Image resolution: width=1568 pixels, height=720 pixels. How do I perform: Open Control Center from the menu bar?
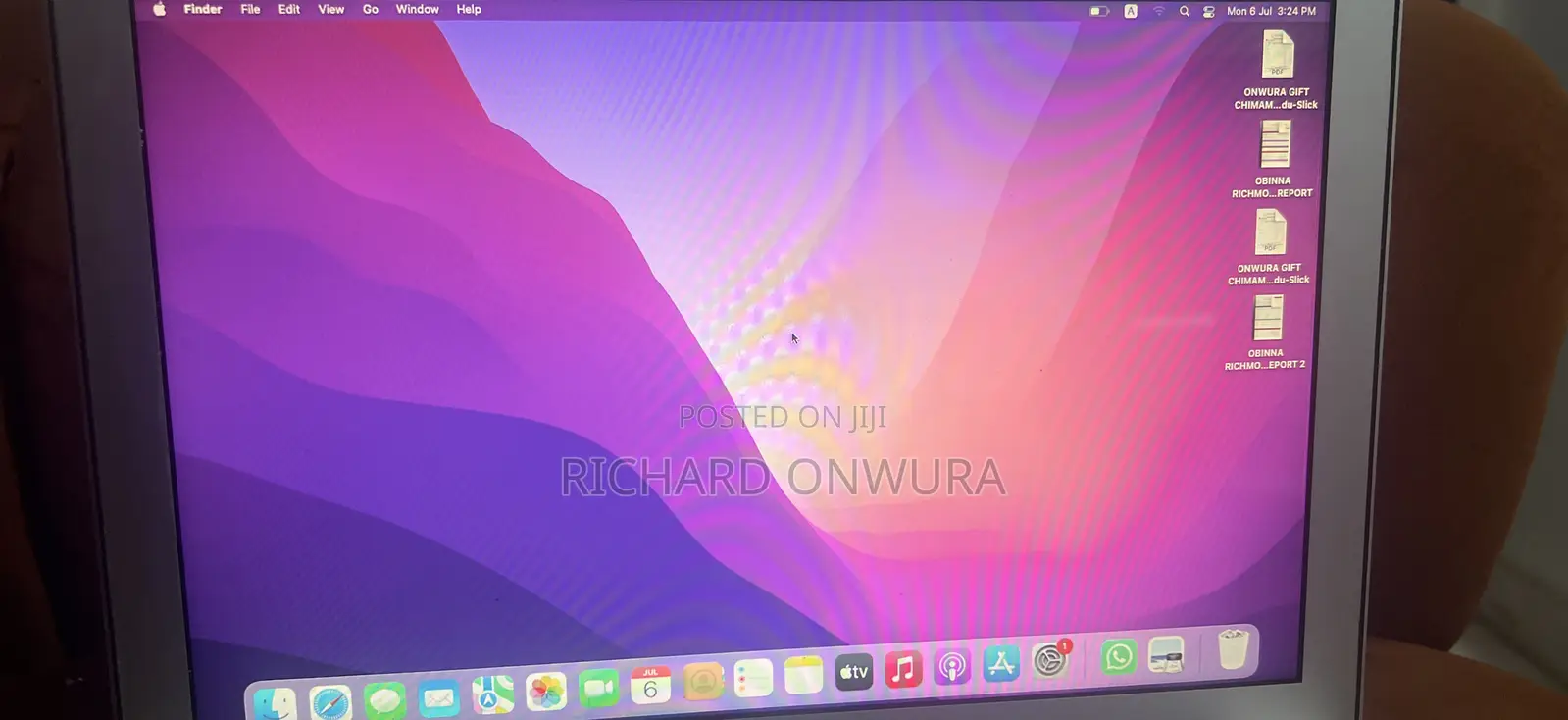[x=1209, y=11]
